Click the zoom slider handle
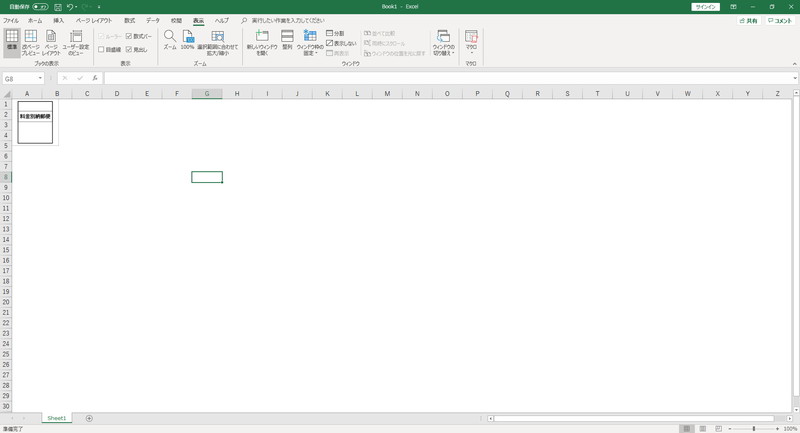Viewport: 800px width, 433px height. [x=754, y=429]
